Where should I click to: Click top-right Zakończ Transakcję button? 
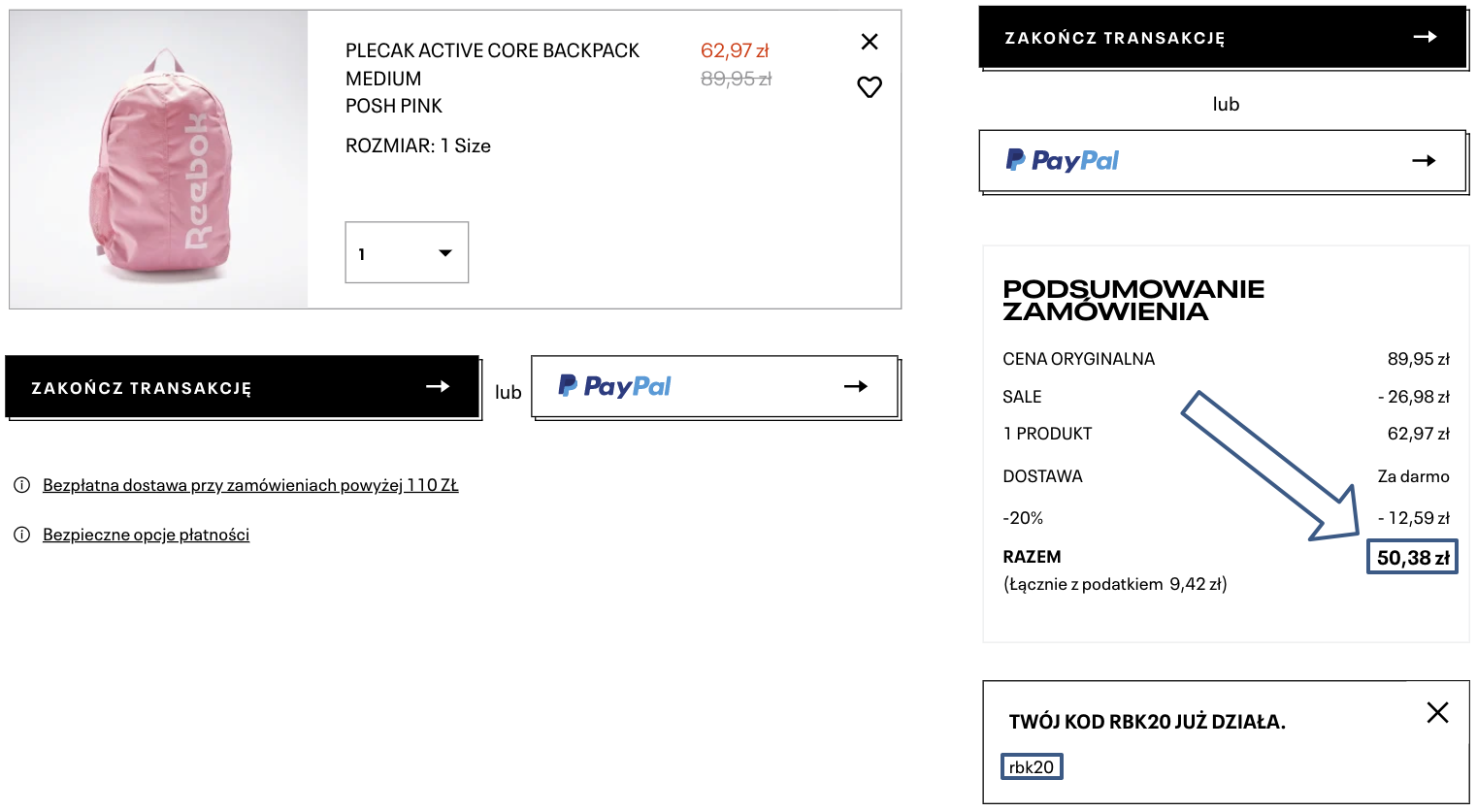[x=1222, y=38]
